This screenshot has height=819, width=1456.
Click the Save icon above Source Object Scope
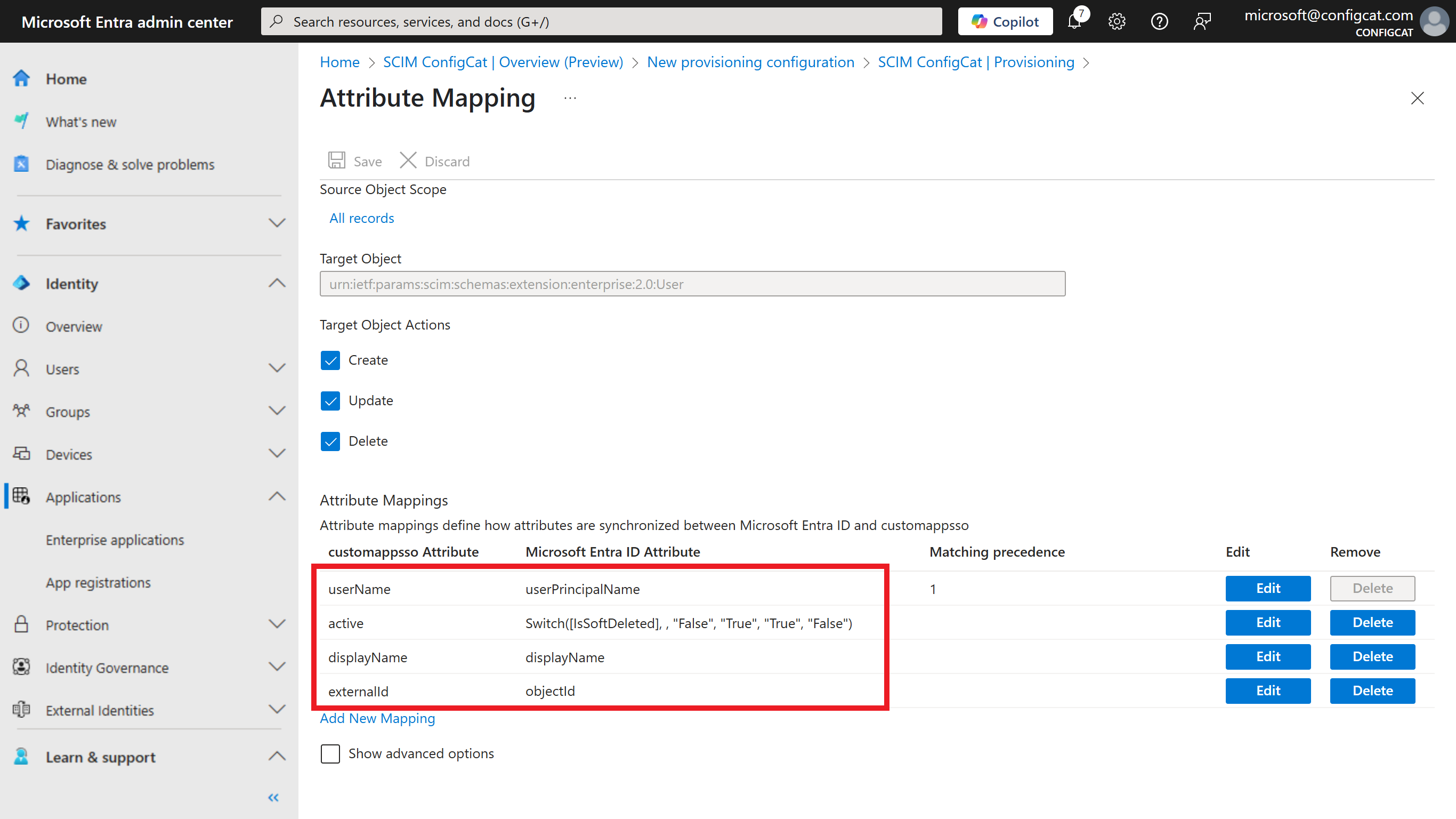337,160
